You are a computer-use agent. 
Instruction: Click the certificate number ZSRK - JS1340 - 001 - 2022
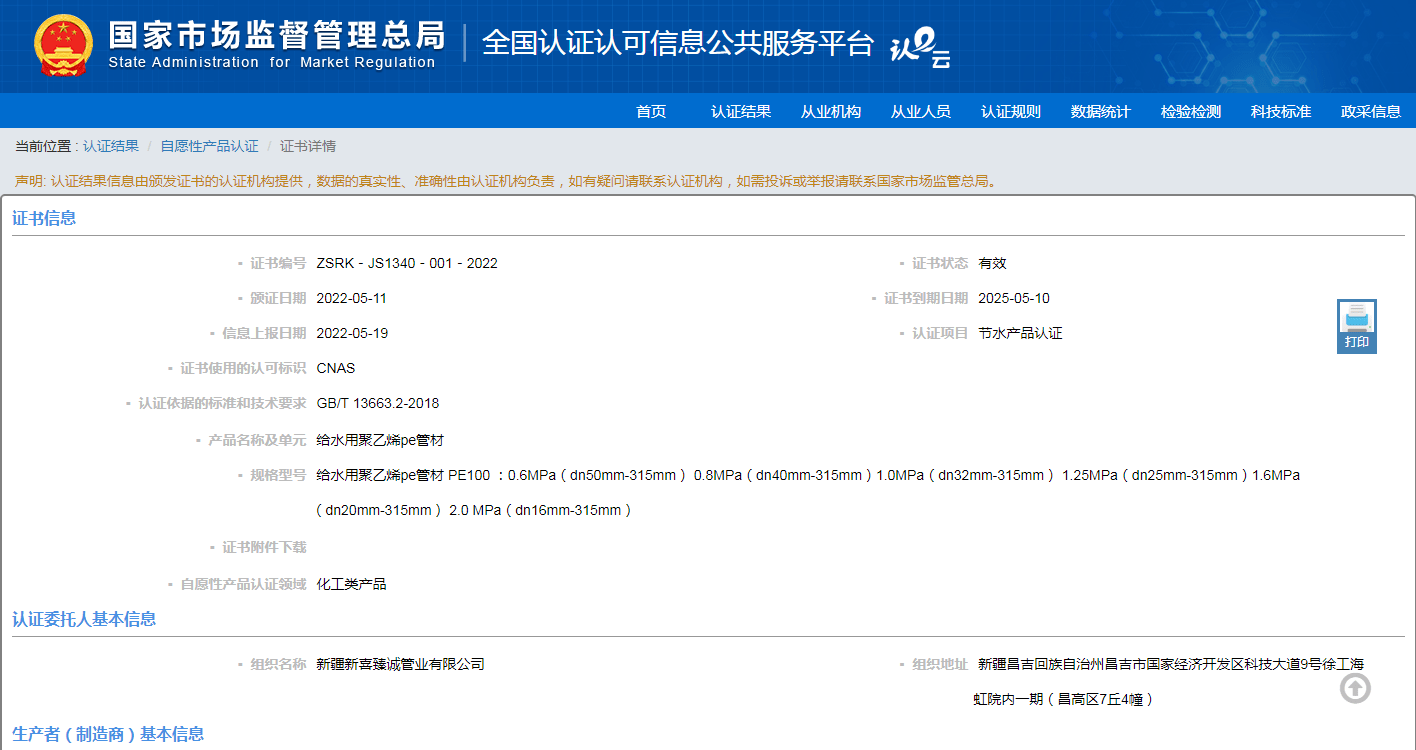click(407, 263)
